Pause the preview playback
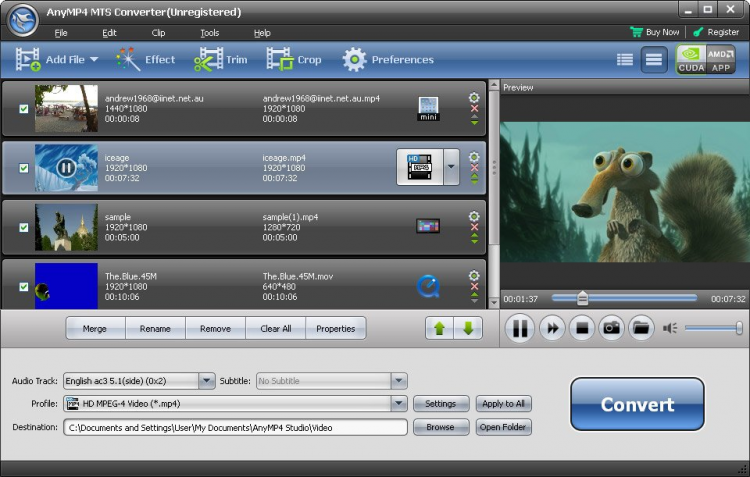Viewport: 750px width, 477px height. [x=520, y=328]
